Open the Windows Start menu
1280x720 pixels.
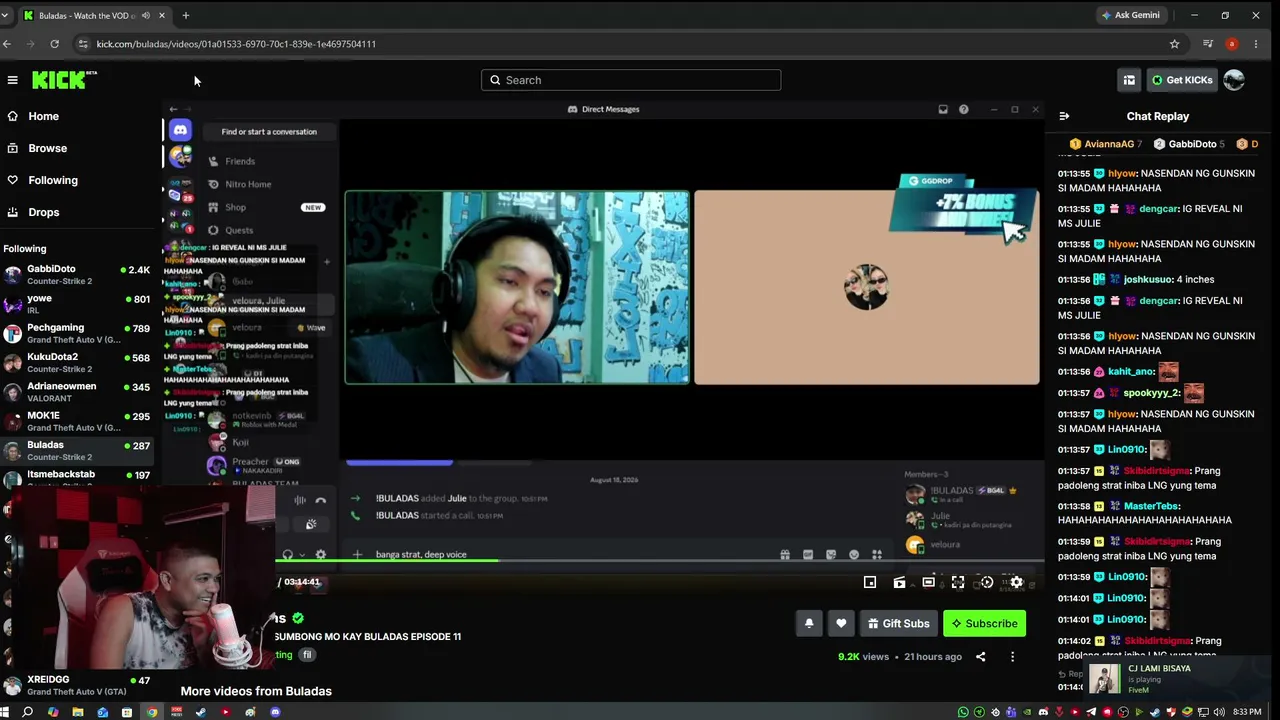tap(6, 712)
